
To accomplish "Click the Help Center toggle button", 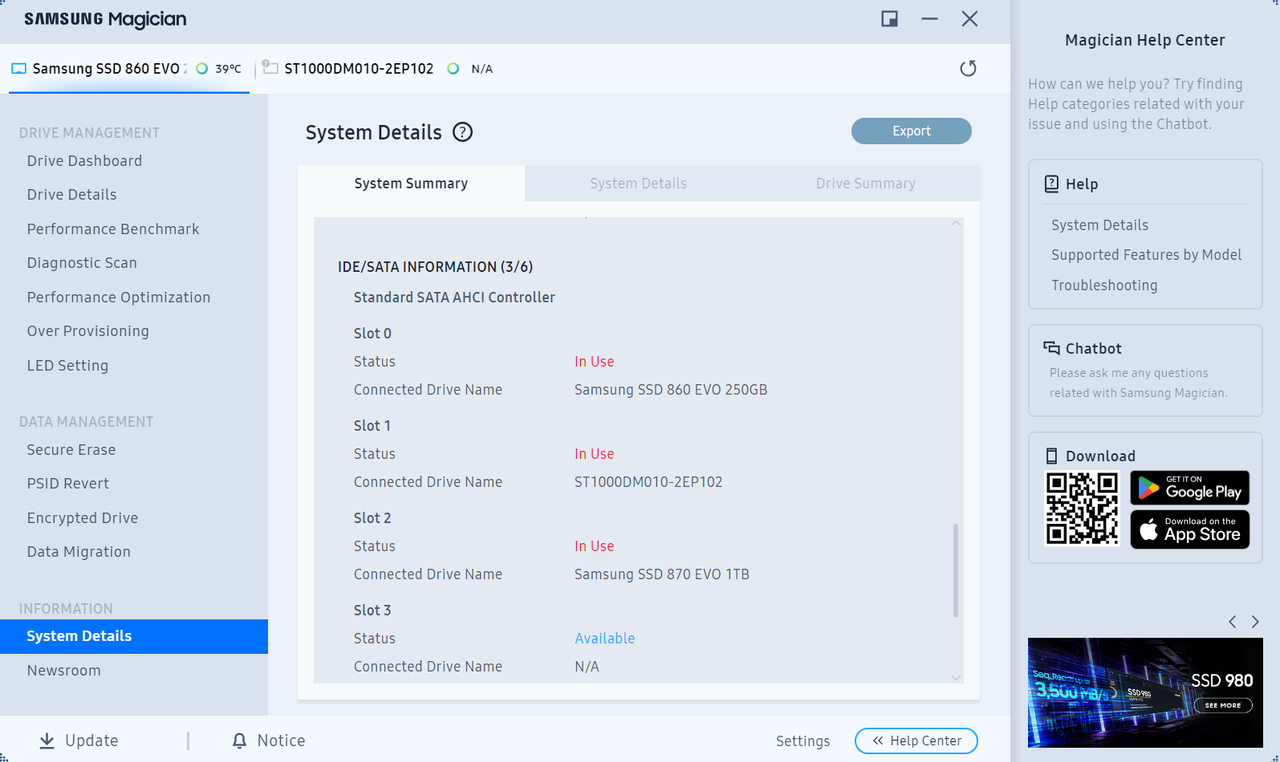I will pyautogui.click(x=916, y=741).
